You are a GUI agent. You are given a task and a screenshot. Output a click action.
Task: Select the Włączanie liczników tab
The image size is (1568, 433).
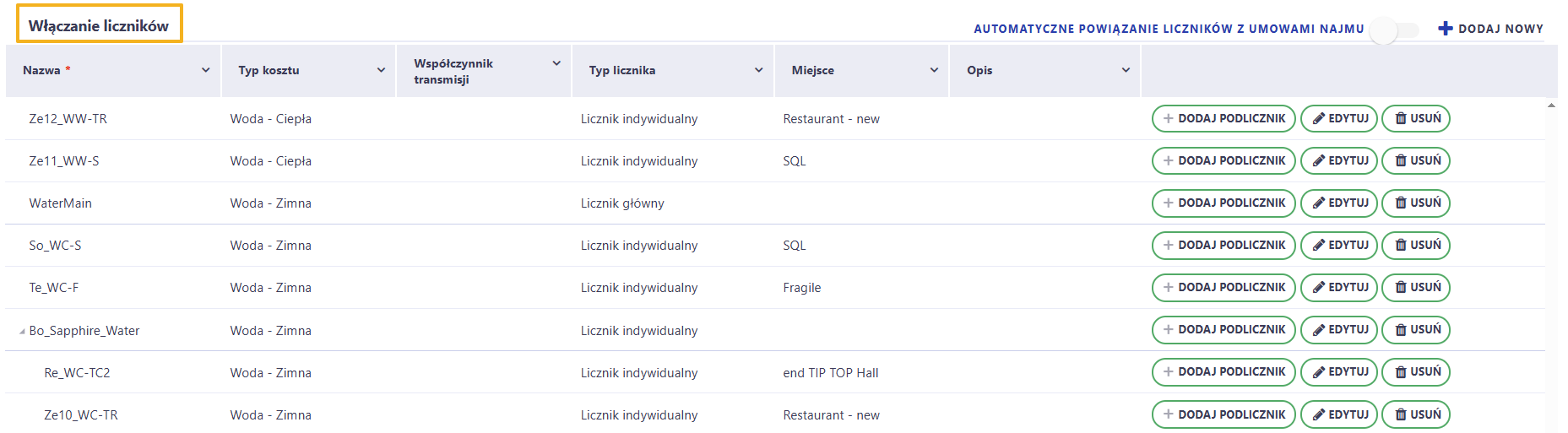(99, 25)
